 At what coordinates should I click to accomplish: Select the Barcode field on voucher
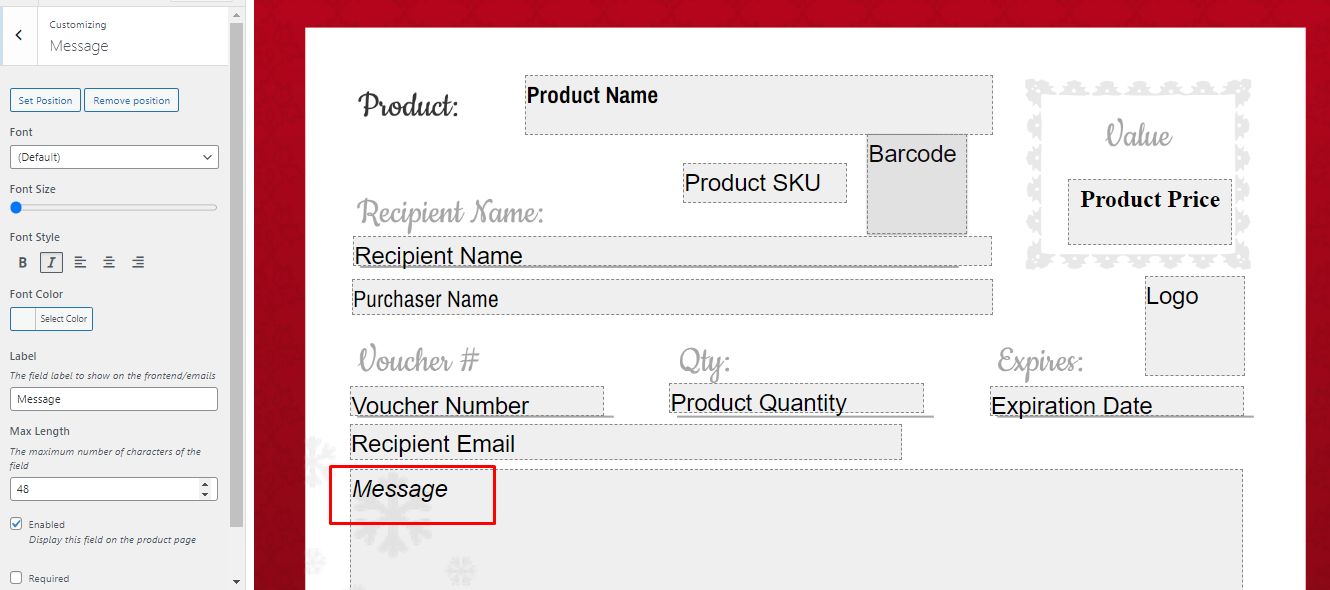[x=917, y=184]
